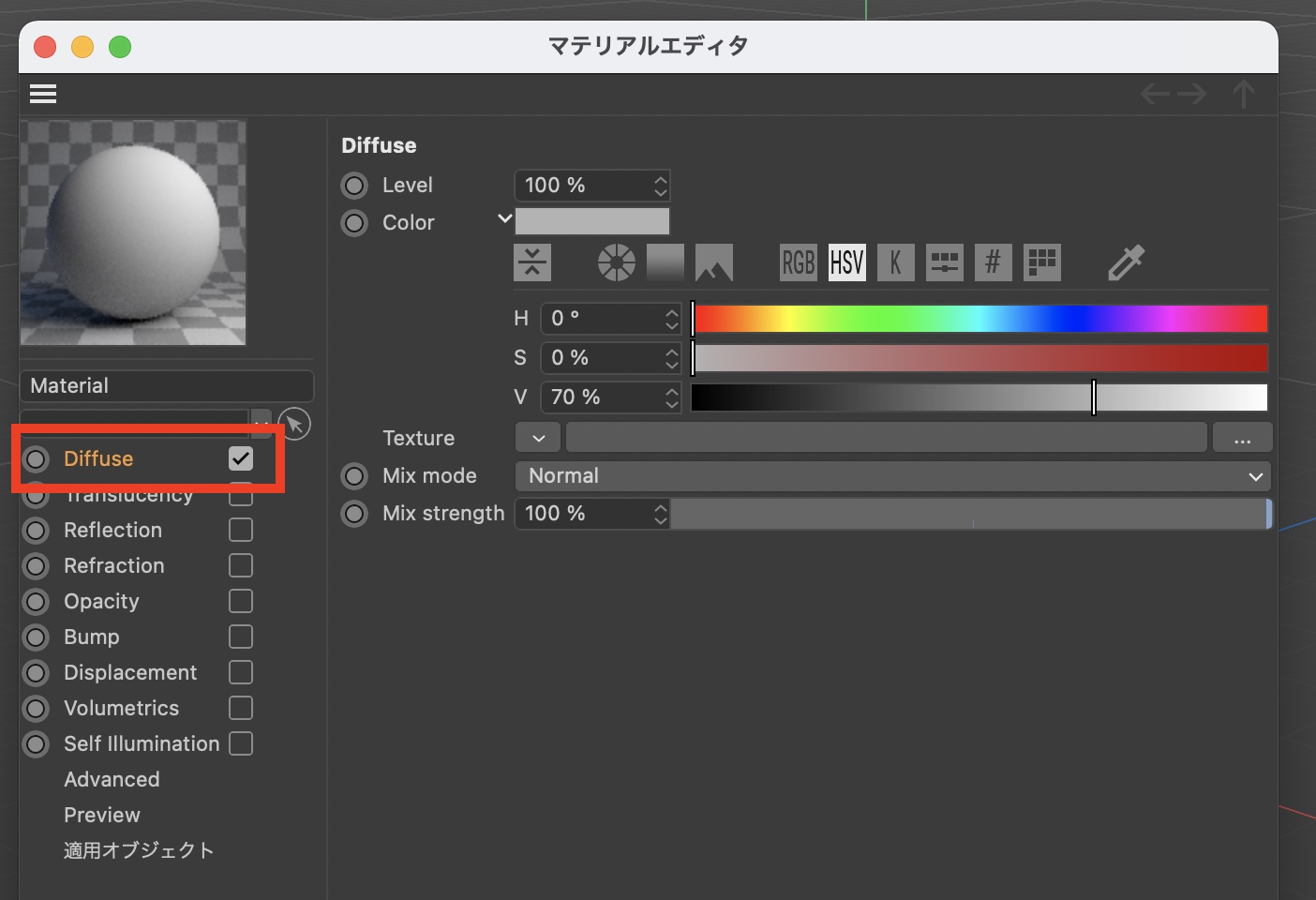The height and width of the screenshot is (900, 1316).
Task: Enable the Reflection channel checkbox
Action: pos(241,530)
